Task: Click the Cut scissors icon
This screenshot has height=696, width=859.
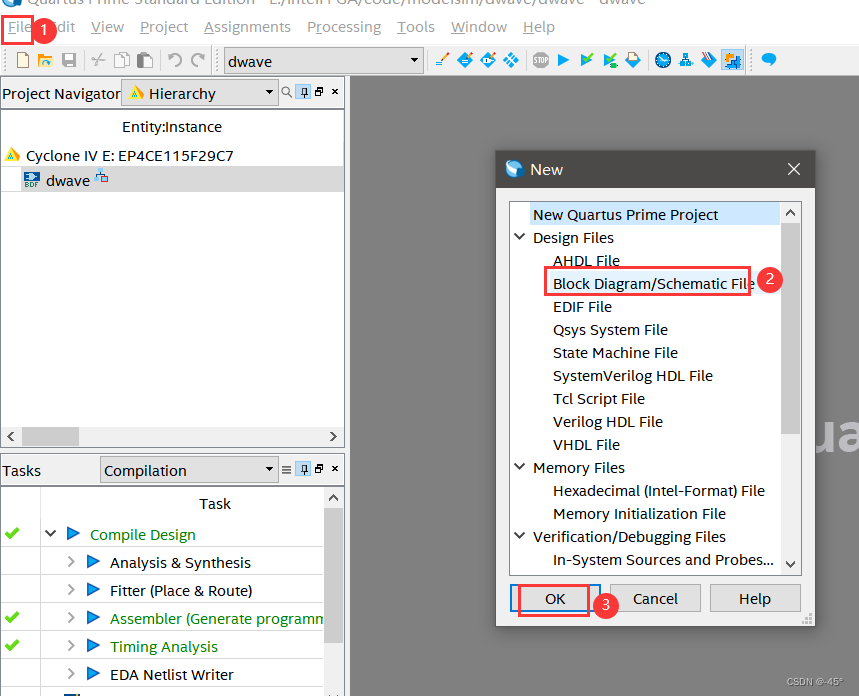Action: [99, 60]
